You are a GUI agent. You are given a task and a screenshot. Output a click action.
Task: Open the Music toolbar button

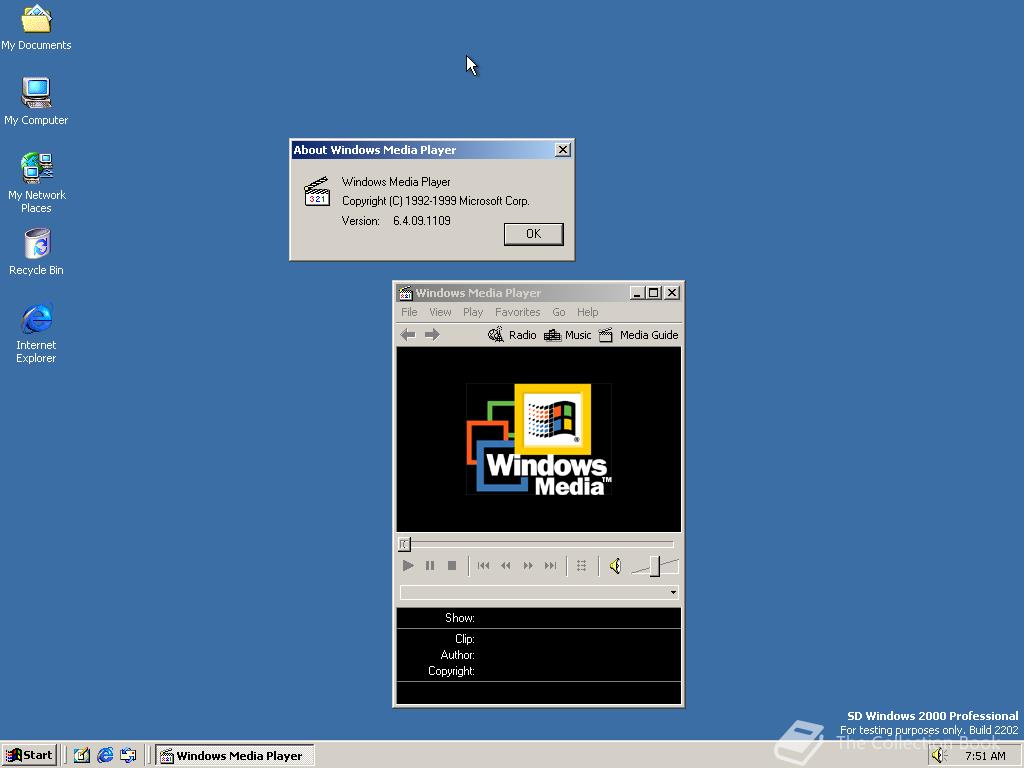tap(568, 335)
